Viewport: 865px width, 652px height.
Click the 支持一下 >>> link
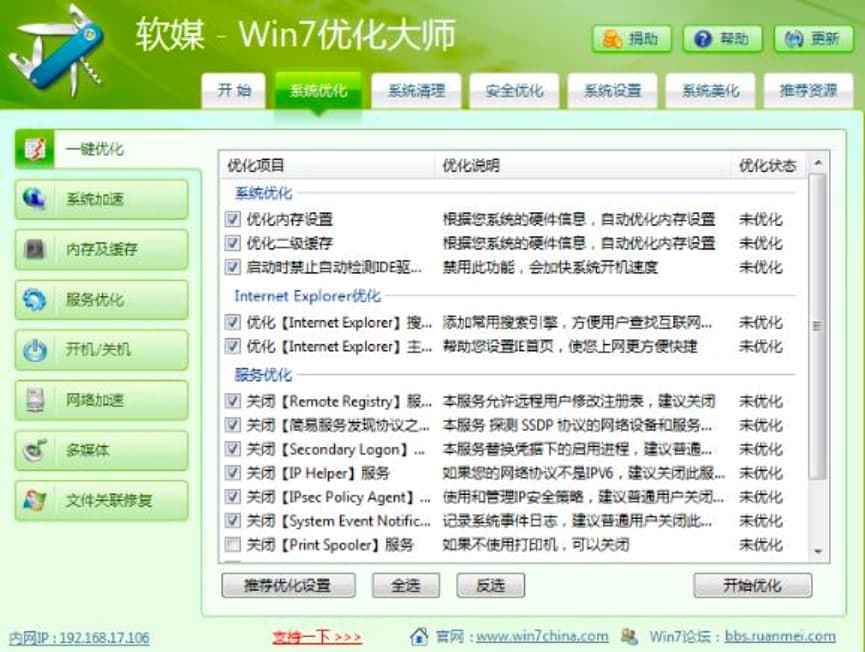(x=317, y=638)
